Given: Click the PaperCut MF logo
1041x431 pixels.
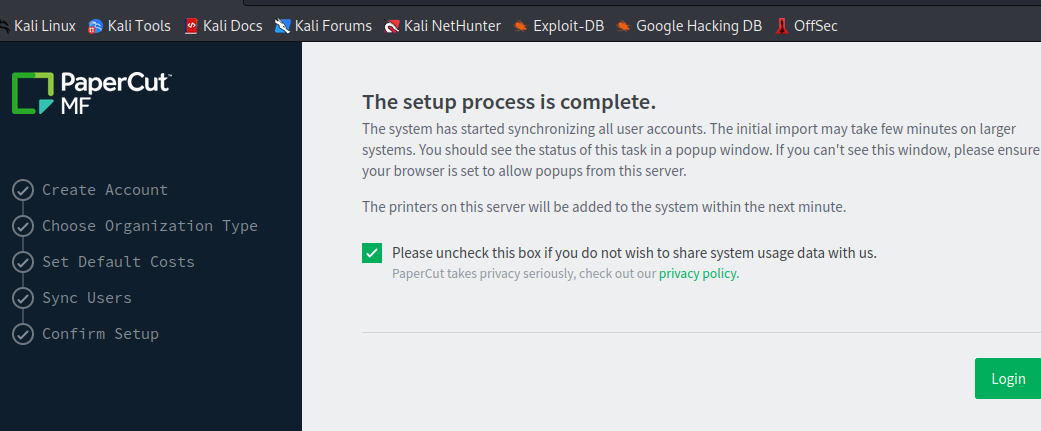Looking at the screenshot, I should (x=92, y=92).
